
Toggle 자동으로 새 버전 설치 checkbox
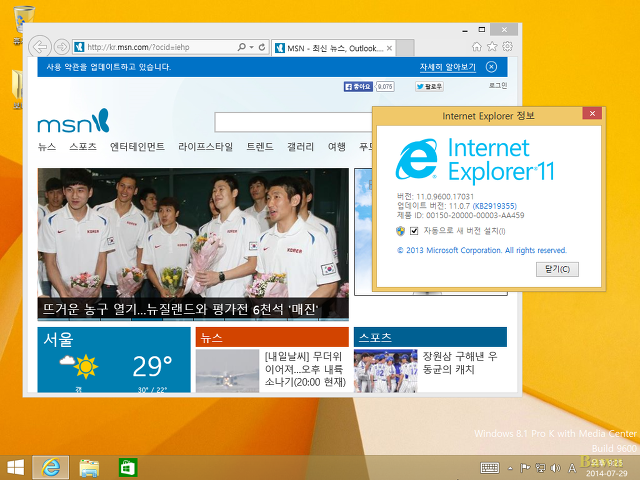pyautogui.click(x=414, y=231)
